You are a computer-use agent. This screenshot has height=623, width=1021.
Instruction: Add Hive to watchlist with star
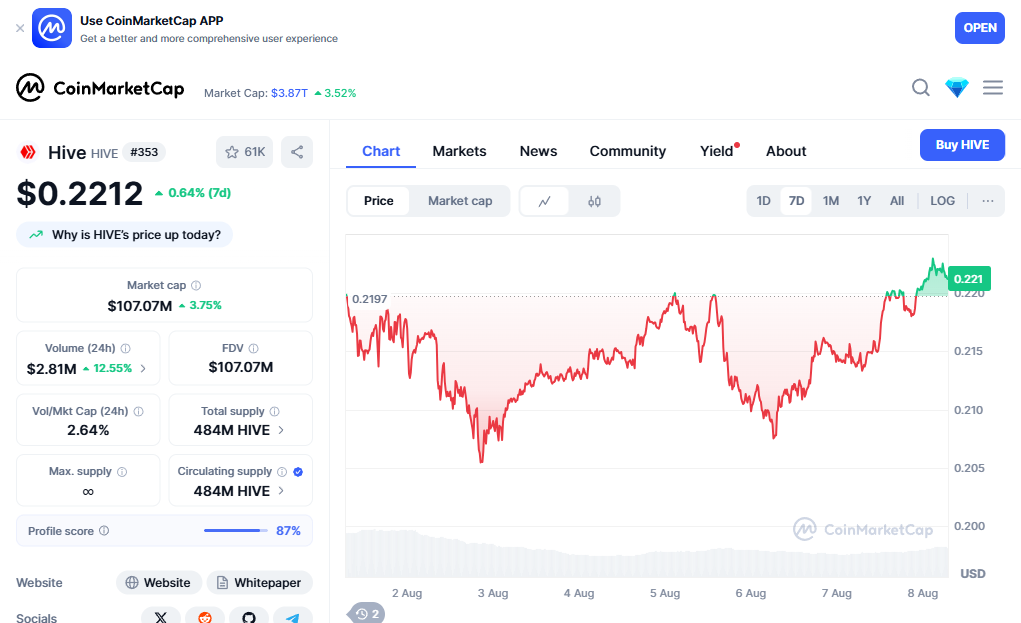pos(244,152)
